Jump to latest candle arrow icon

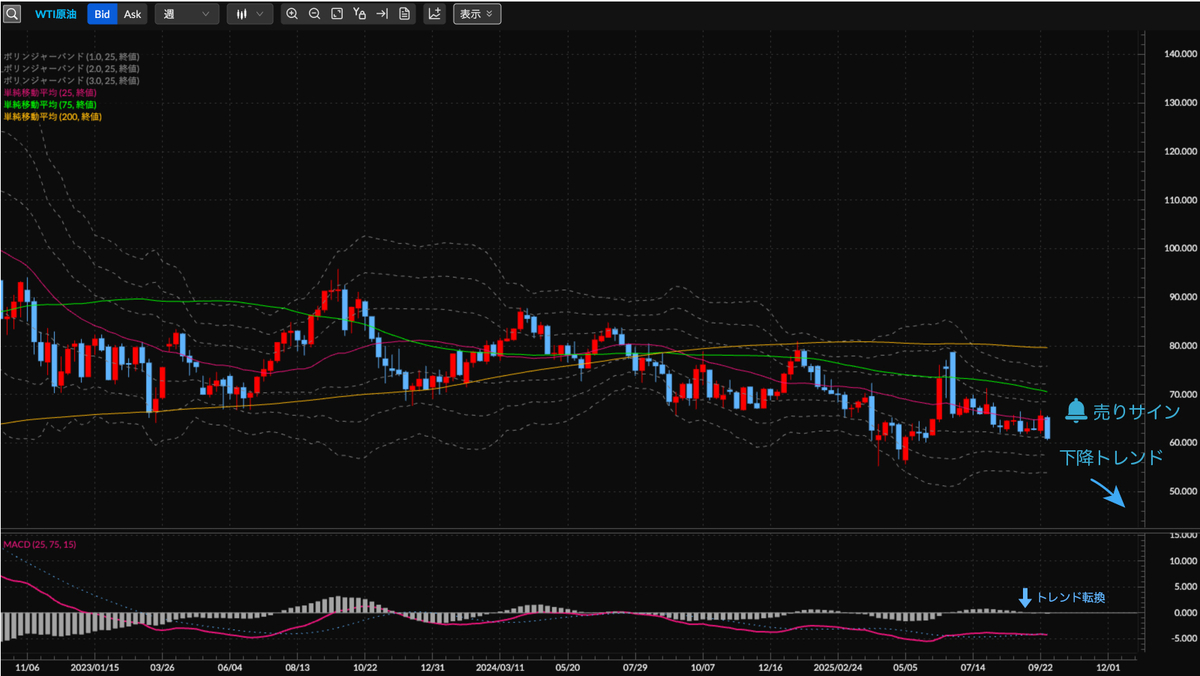(381, 14)
